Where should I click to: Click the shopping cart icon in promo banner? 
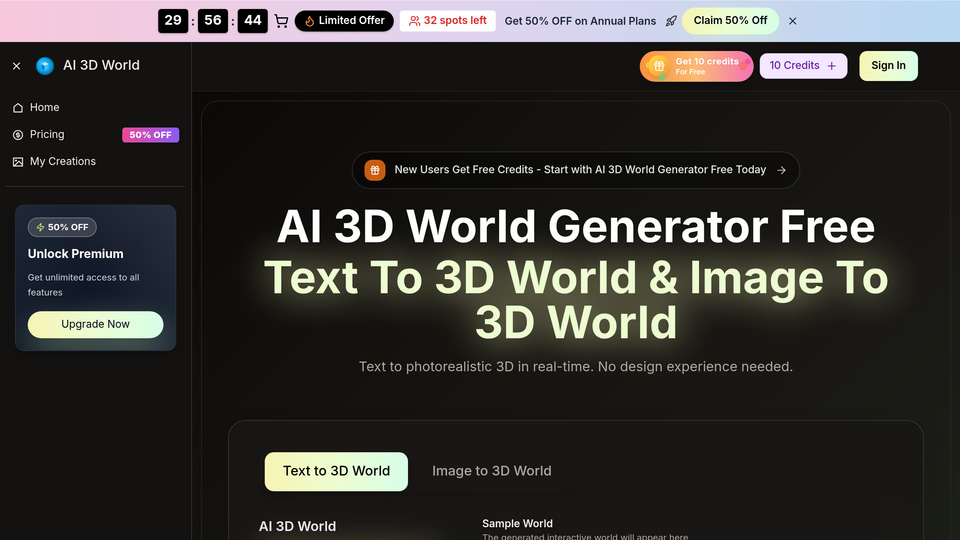point(281,21)
